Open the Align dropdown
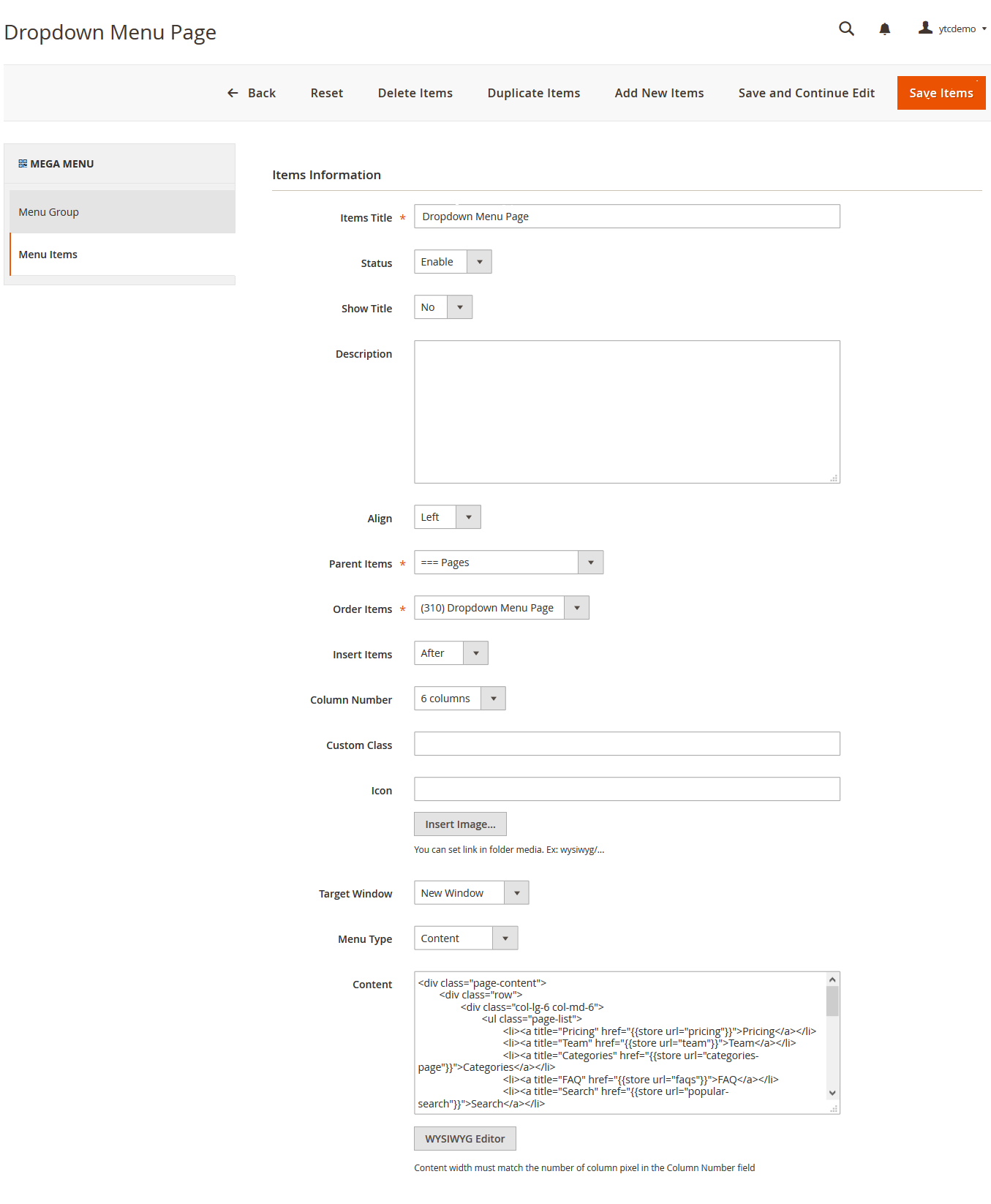The image size is (991, 1204). click(x=448, y=517)
